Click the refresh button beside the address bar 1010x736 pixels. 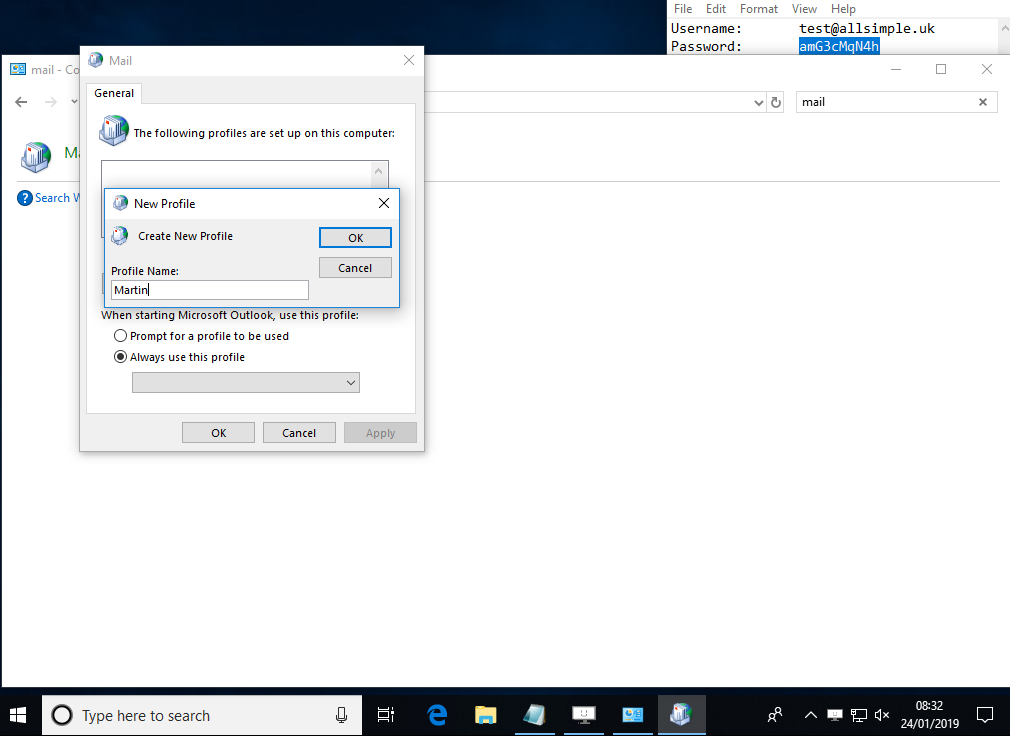coord(776,102)
